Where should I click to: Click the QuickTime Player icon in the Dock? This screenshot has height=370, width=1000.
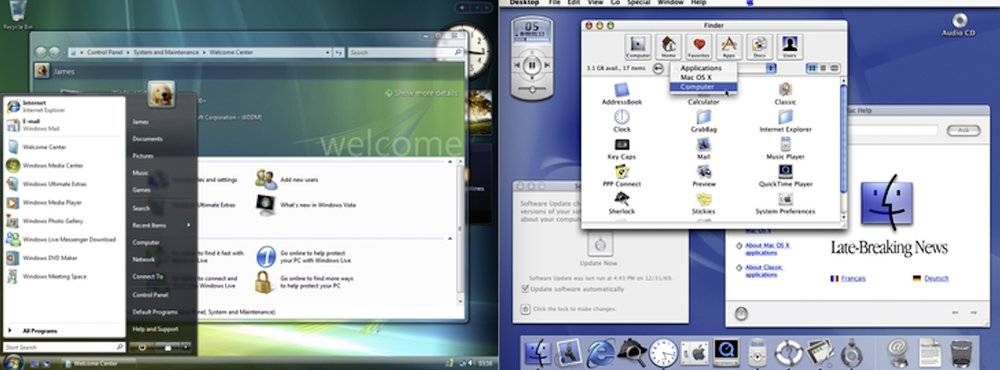pyautogui.click(x=726, y=353)
